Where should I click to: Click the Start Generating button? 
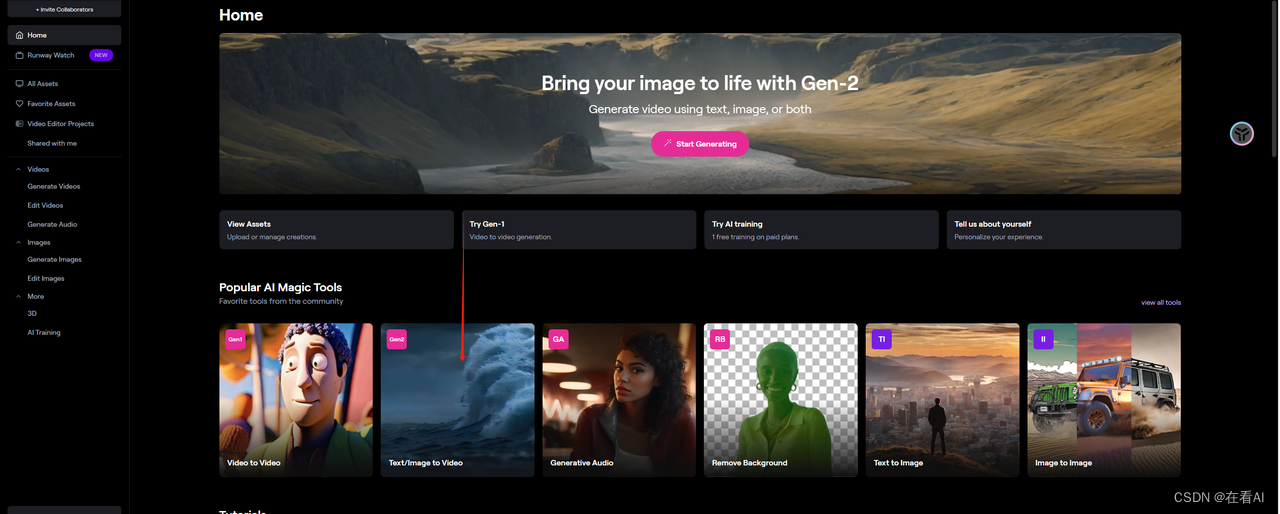[x=700, y=144]
